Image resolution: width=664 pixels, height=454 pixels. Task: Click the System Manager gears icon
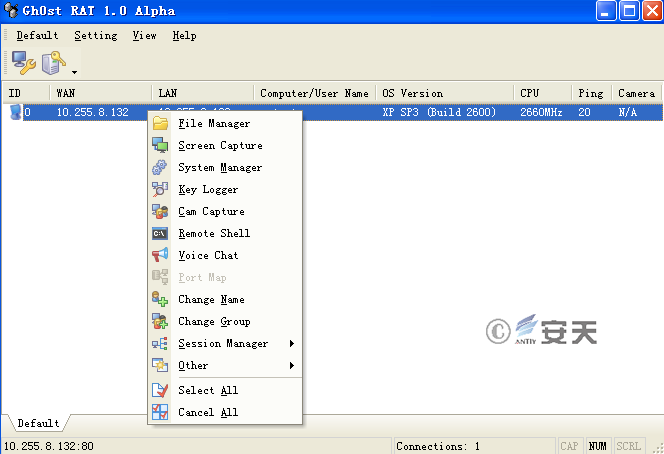(x=160, y=167)
